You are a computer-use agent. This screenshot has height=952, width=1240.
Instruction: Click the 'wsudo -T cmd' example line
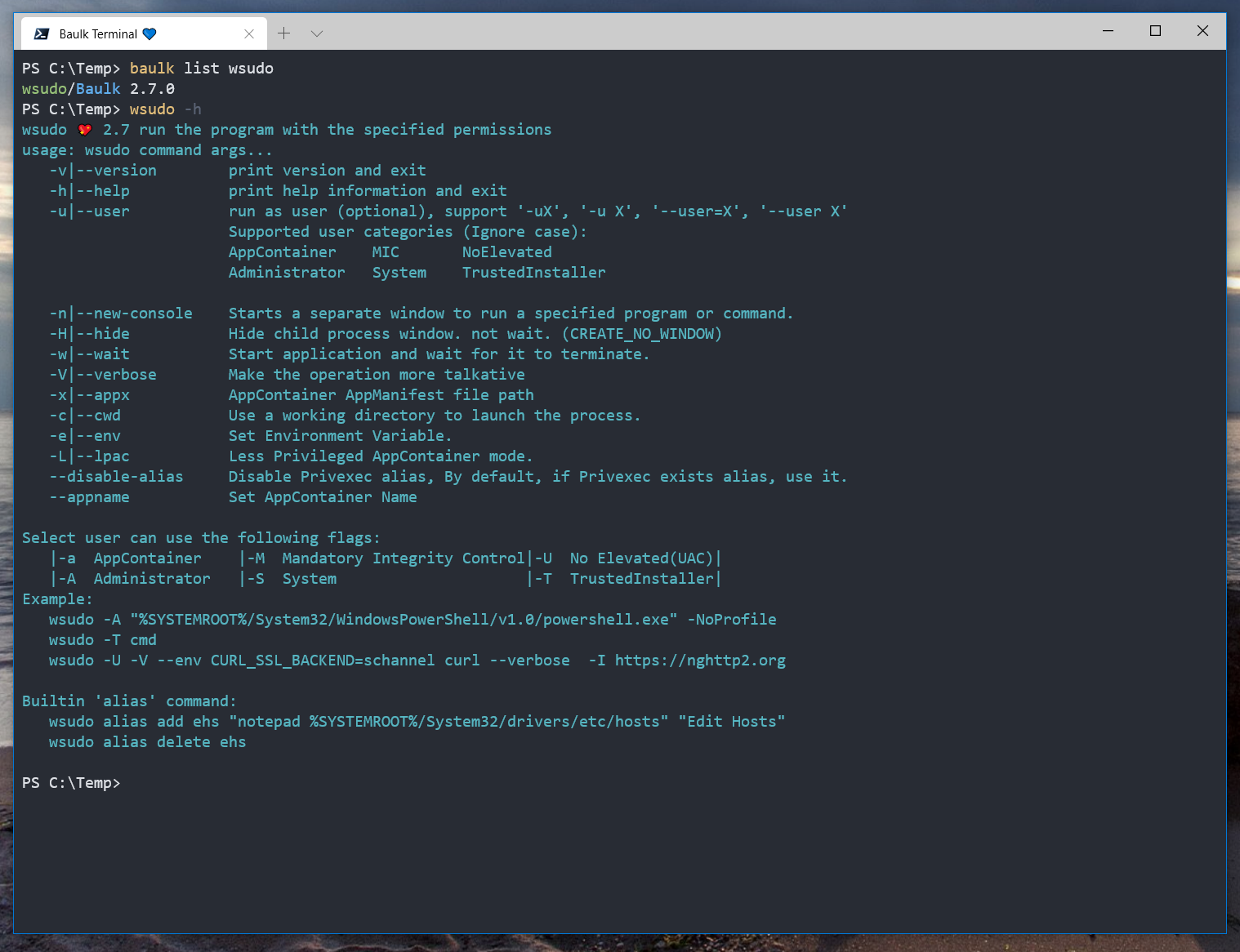[x=103, y=640]
